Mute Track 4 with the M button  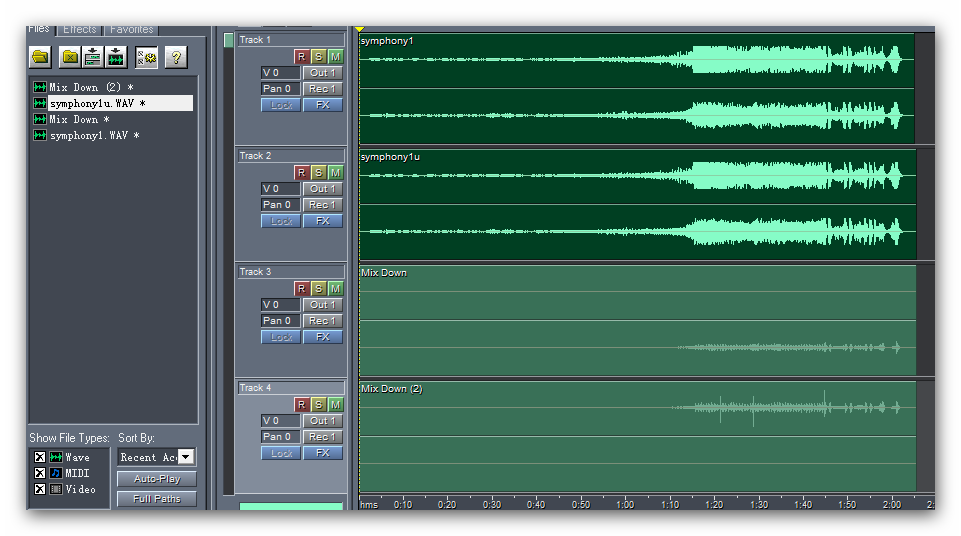[335, 404]
